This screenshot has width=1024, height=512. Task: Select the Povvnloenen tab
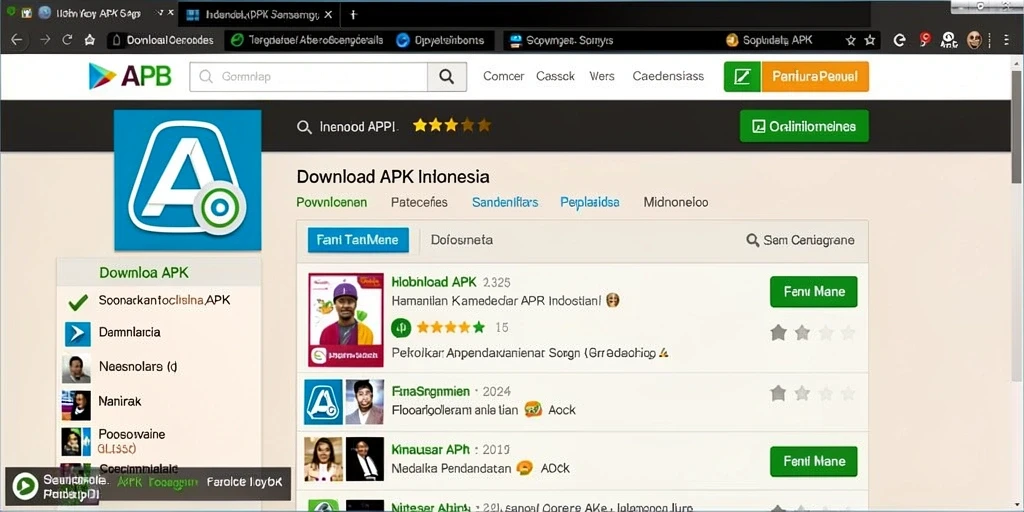point(332,202)
